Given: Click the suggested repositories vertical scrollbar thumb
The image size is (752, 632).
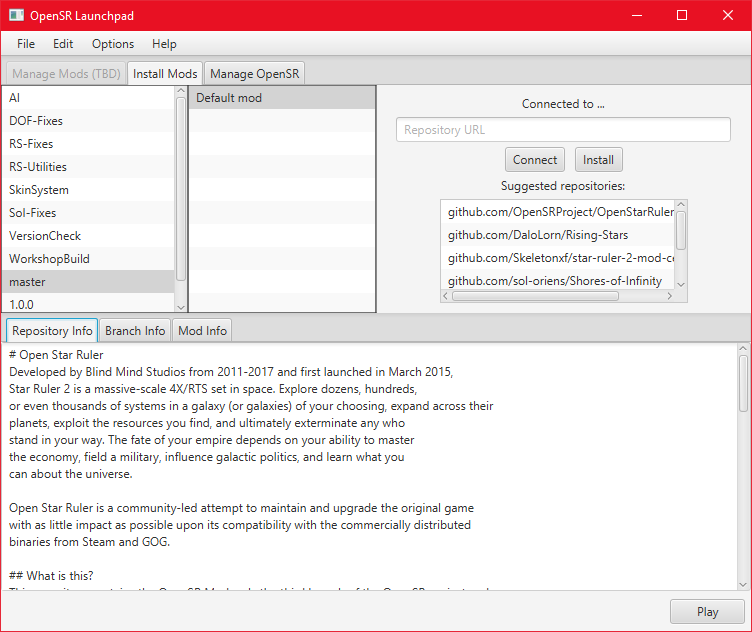Looking at the screenshot, I should point(681,231).
